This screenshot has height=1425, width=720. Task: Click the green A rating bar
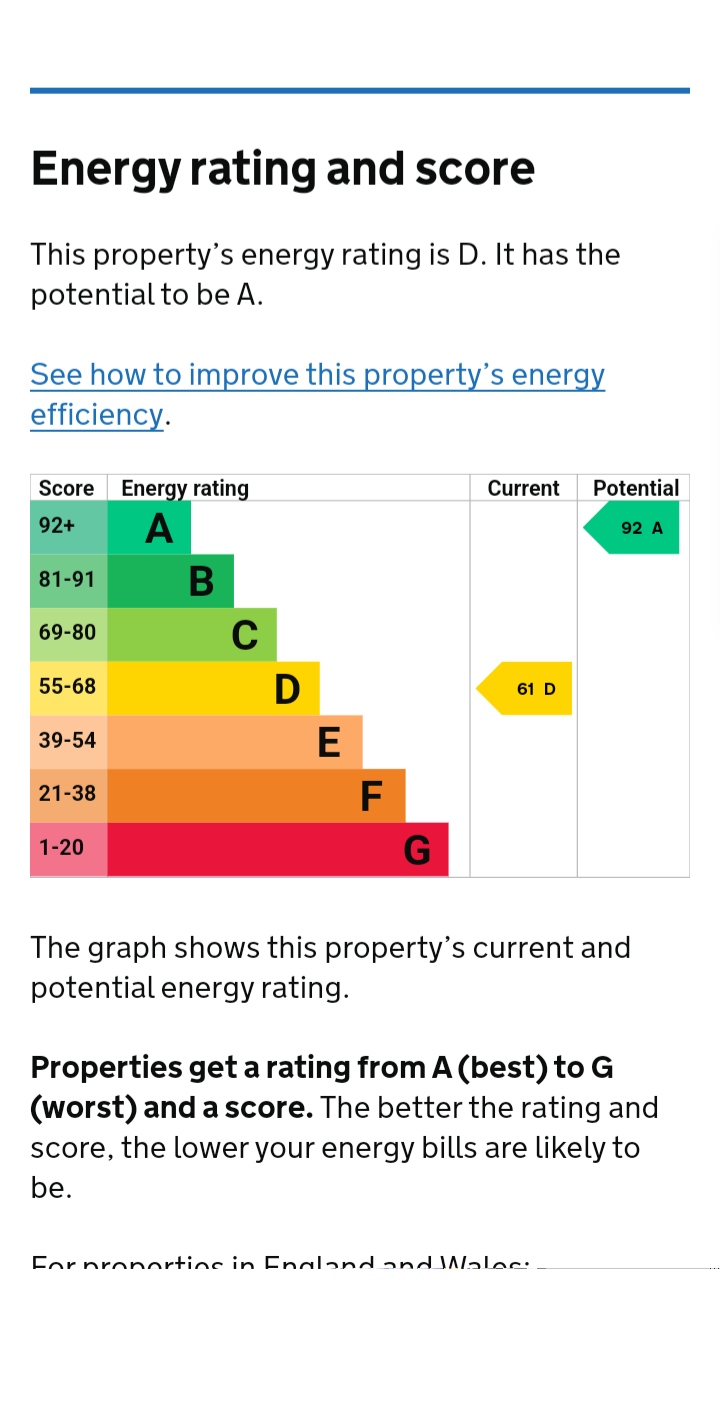[x=149, y=528]
